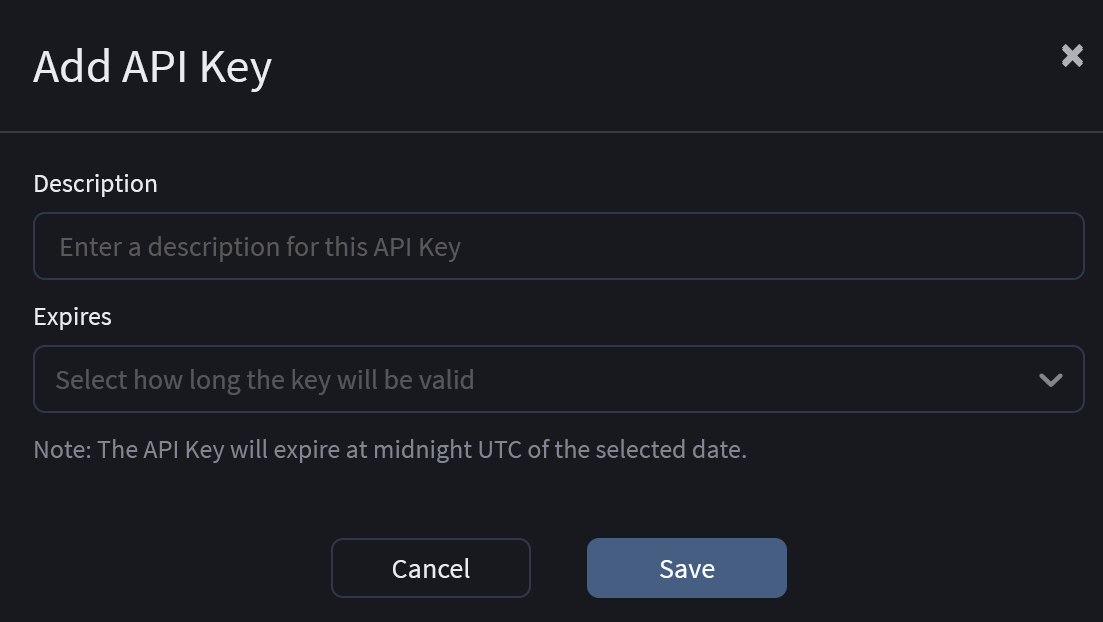Click the Description input field
Viewport: 1103px width, 622px height.
pyautogui.click(x=558, y=246)
